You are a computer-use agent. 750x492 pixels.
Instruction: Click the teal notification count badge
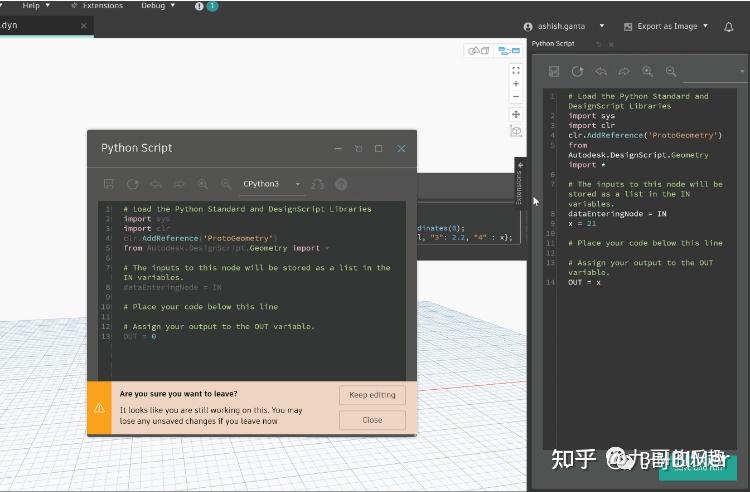(x=212, y=6)
